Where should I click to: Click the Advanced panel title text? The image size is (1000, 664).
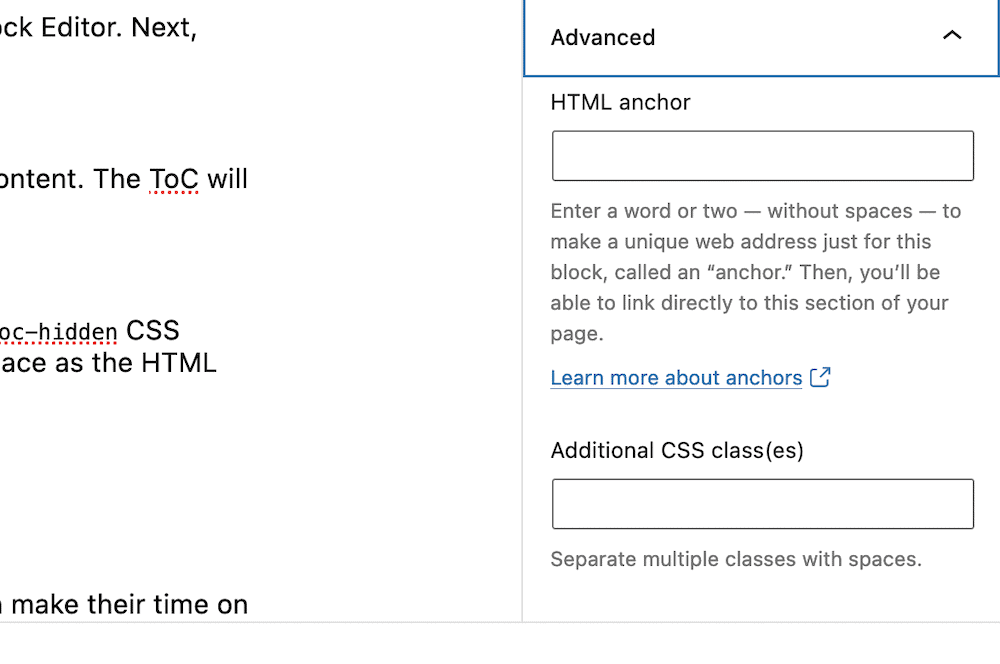tap(603, 38)
